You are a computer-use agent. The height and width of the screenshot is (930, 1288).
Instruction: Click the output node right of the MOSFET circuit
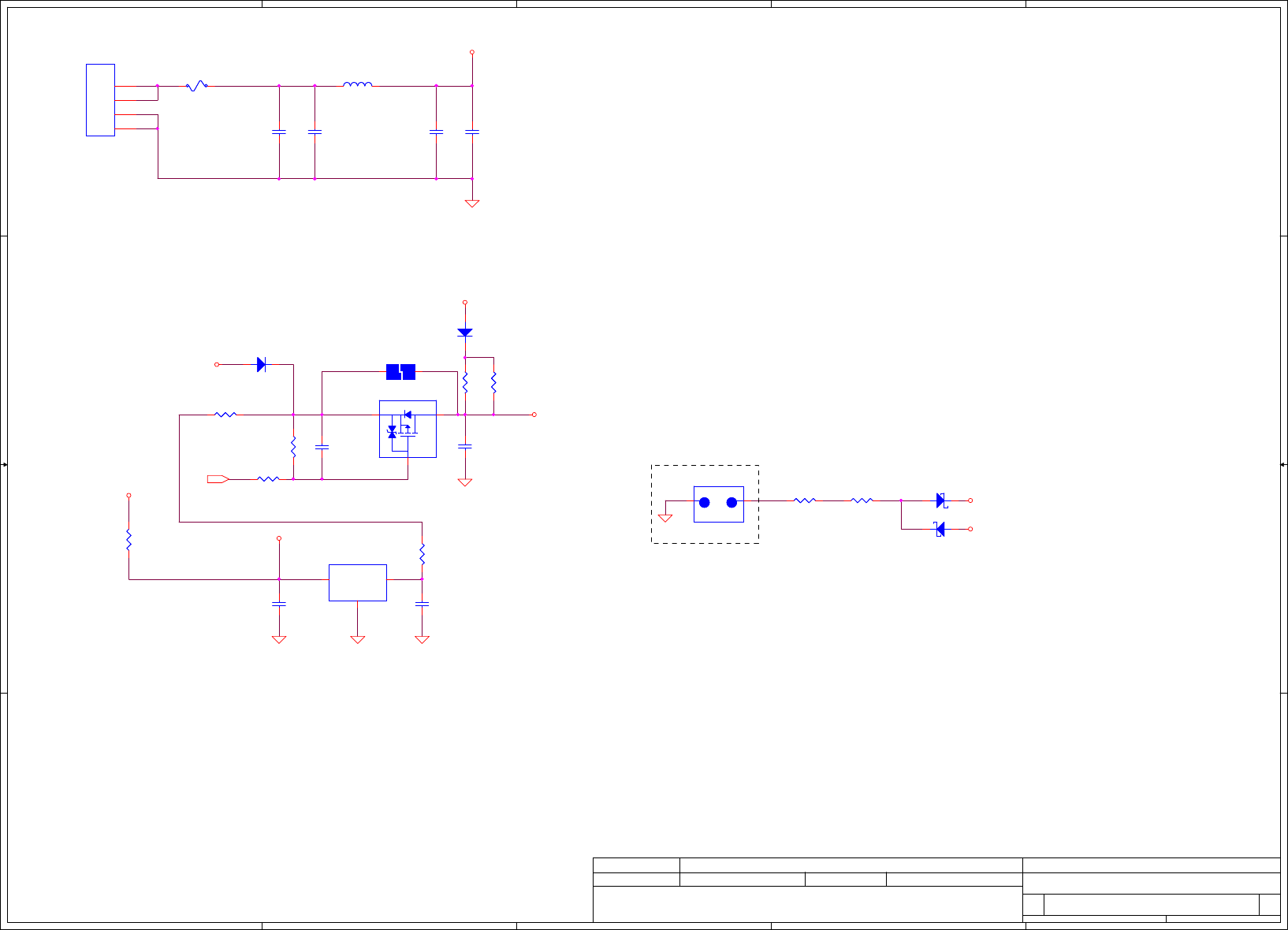534,415
